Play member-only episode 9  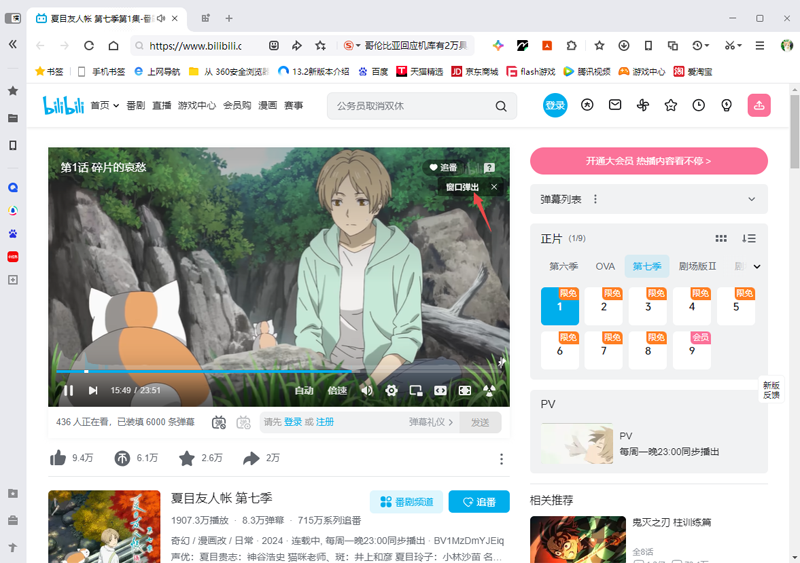pyautogui.click(x=692, y=350)
